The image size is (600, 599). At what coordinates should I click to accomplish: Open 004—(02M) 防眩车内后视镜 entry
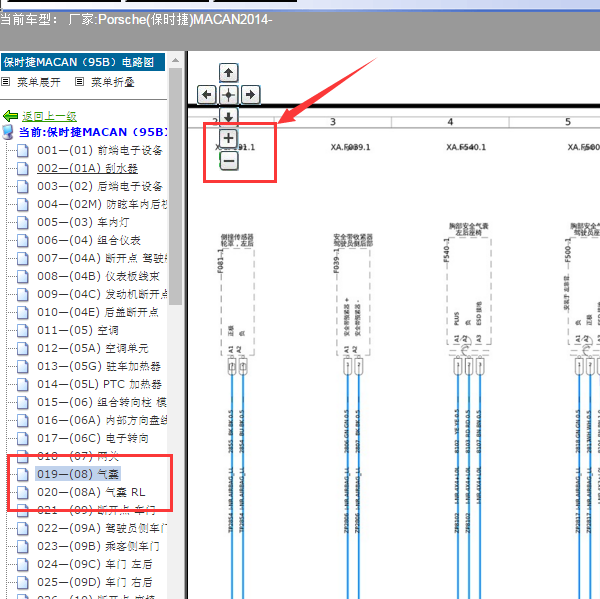click(x=102, y=204)
